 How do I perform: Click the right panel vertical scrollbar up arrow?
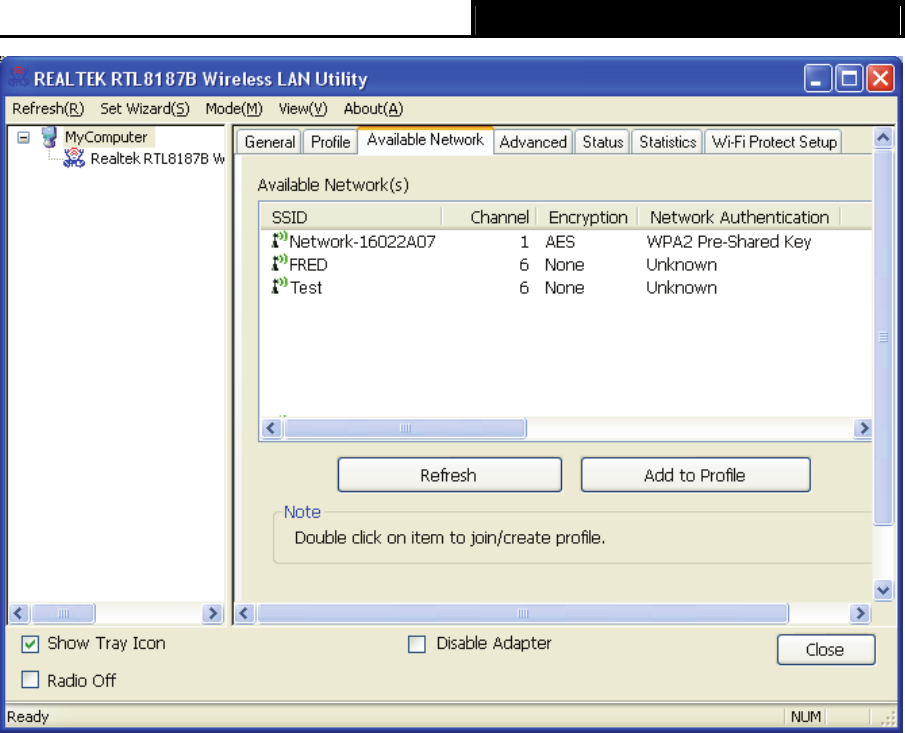tap(883, 137)
